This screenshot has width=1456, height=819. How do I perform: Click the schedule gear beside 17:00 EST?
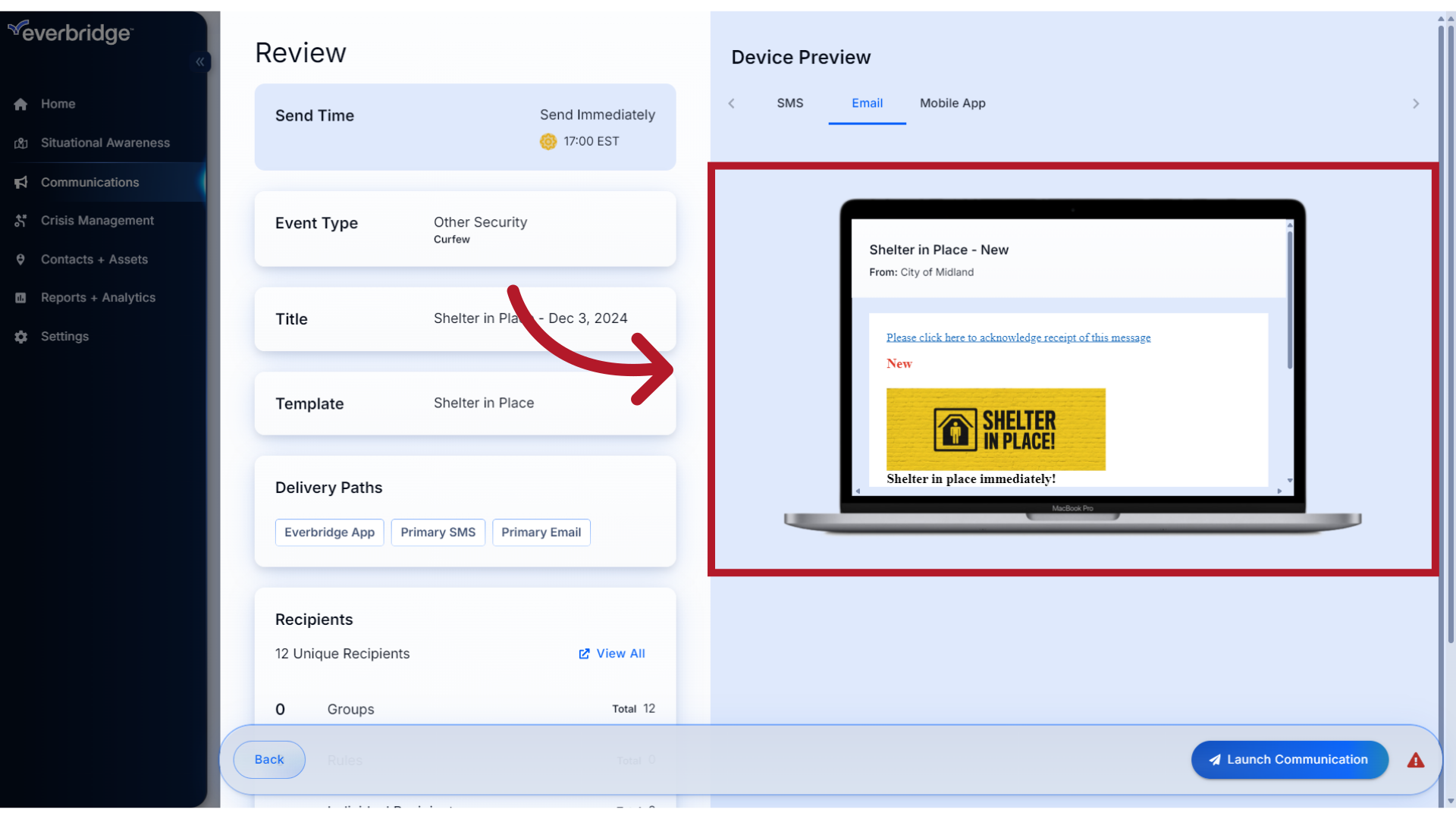(548, 141)
